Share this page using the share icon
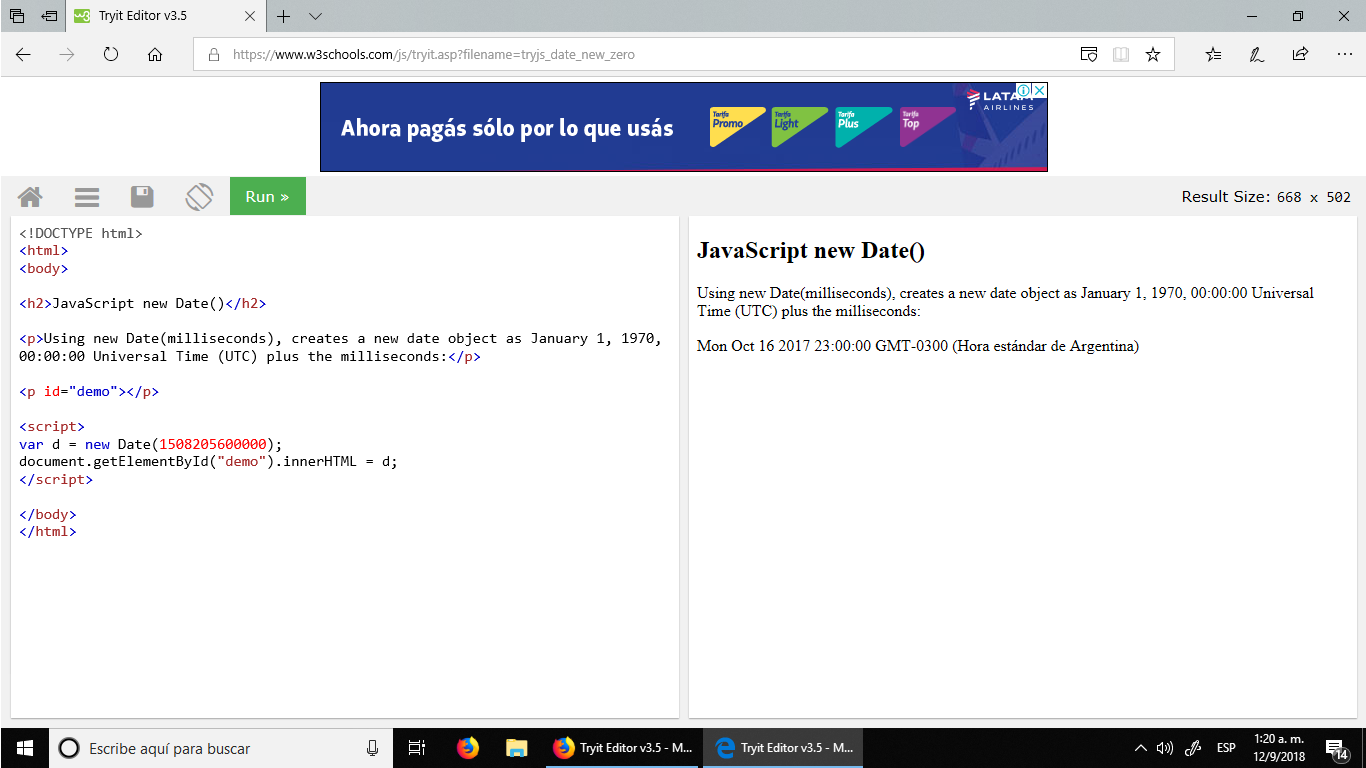 pos(1300,55)
